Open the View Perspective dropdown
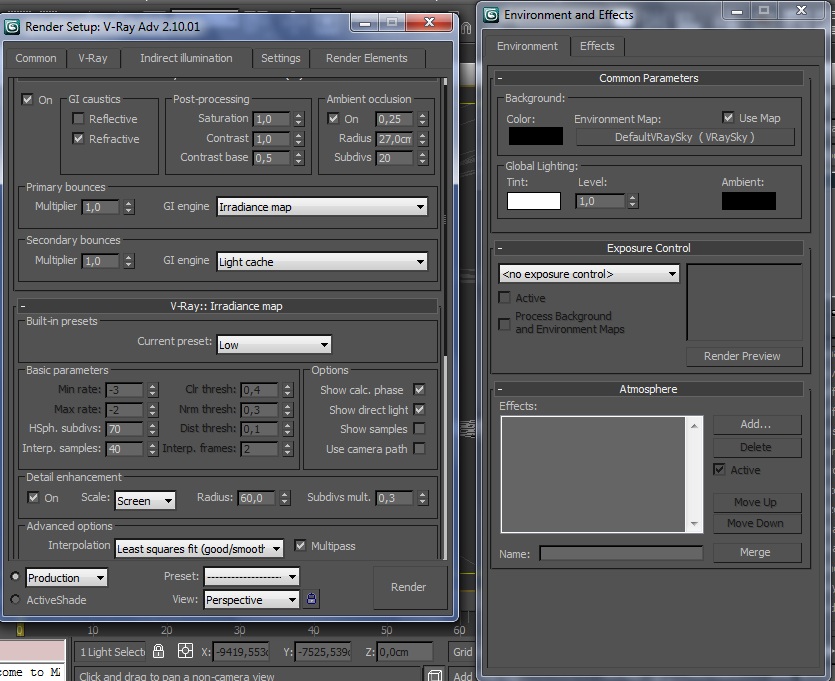The height and width of the screenshot is (681, 835). coord(252,600)
